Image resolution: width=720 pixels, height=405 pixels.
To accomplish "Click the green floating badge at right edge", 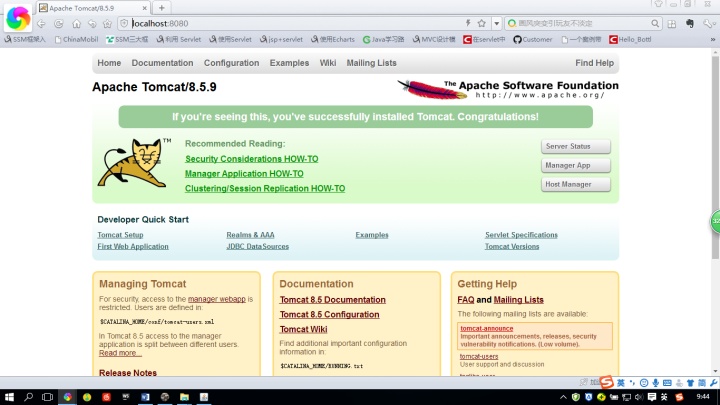I will 715,222.
